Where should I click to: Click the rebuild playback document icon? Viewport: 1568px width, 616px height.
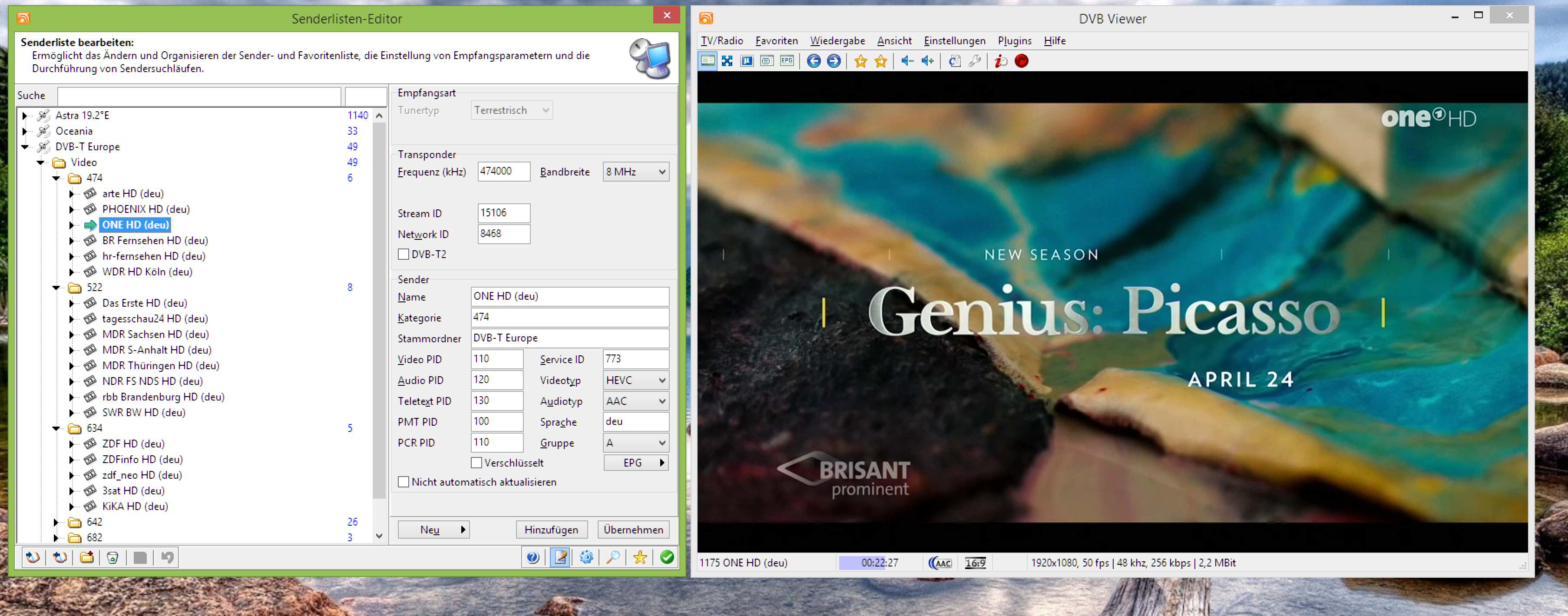pos(954,61)
